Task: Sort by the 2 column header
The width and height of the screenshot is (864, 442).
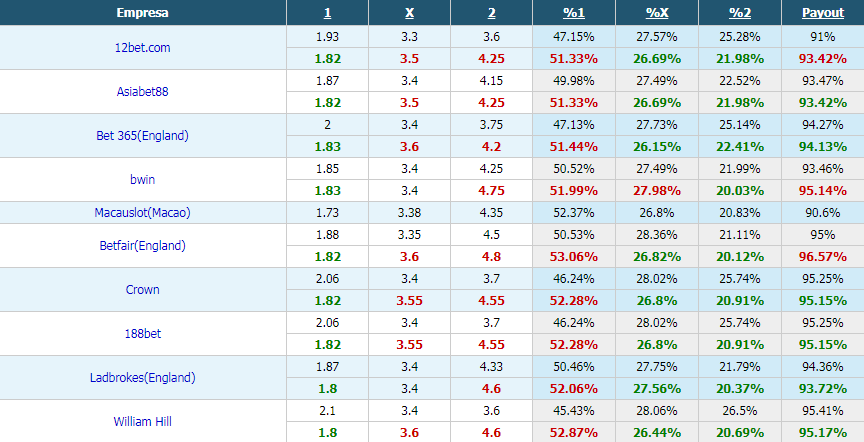Action: point(492,13)
